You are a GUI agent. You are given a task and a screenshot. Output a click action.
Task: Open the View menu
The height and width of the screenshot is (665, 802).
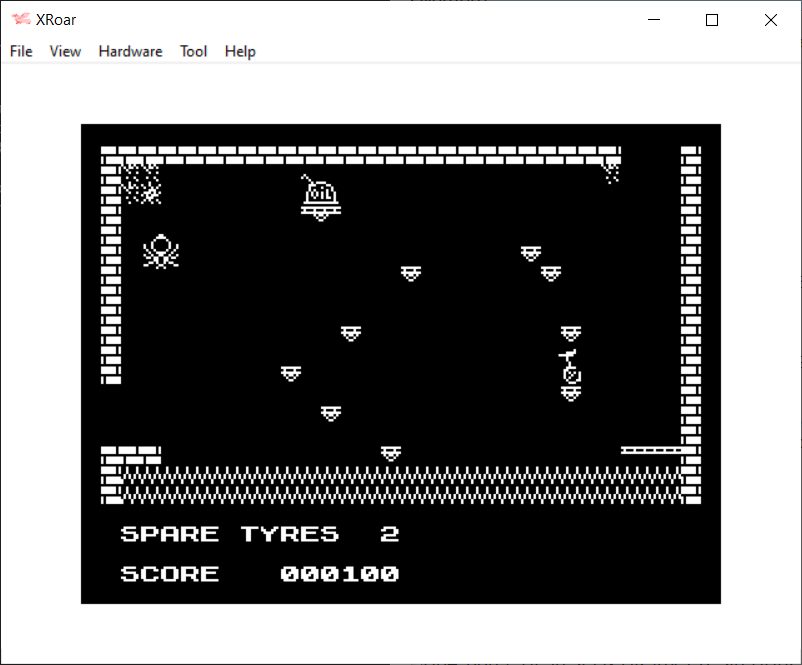coord(65,51)
